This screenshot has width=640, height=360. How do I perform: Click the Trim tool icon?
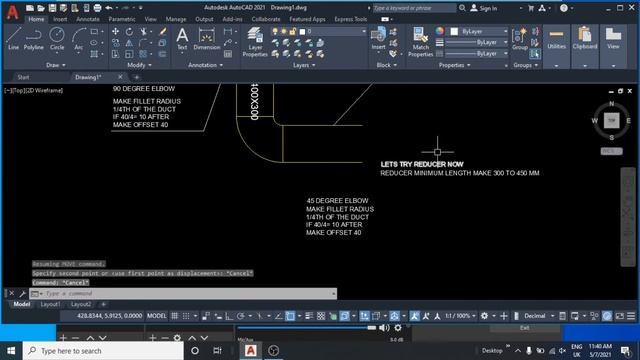pos(144,31)
